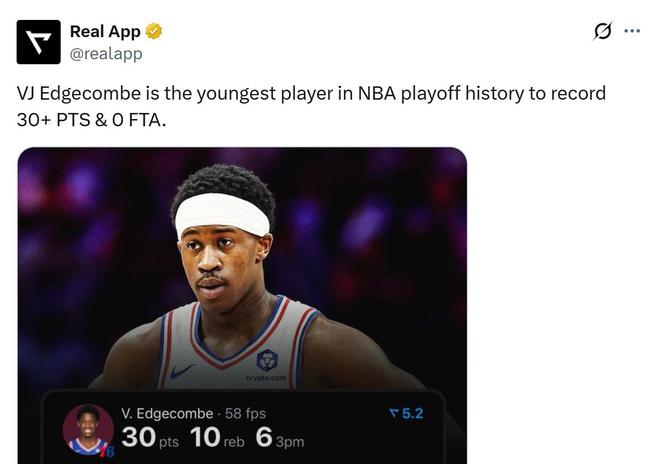
Task: Click the 5.2 rating number
Action: pos(412,413)
